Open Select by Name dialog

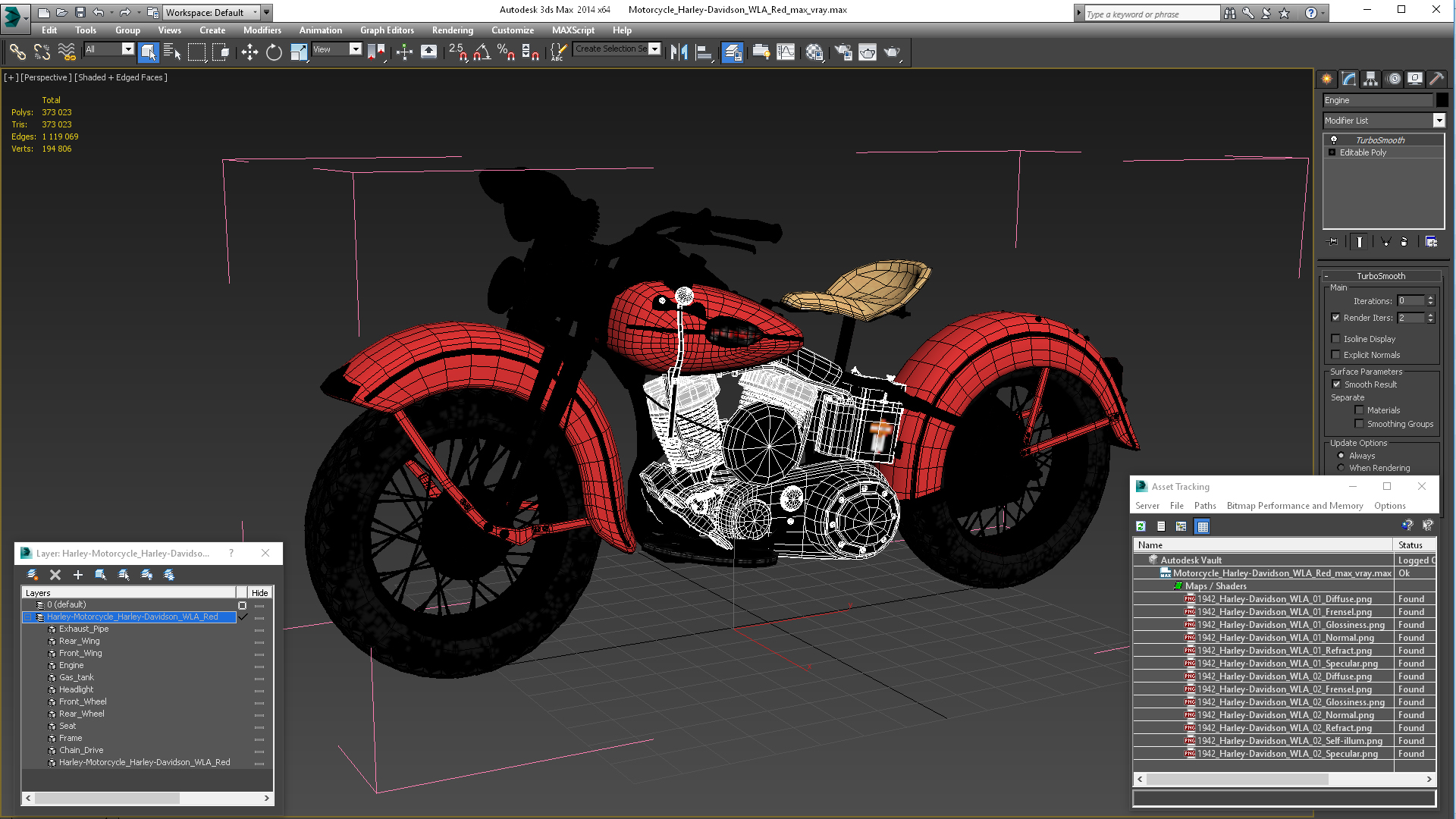coord(172,52)
